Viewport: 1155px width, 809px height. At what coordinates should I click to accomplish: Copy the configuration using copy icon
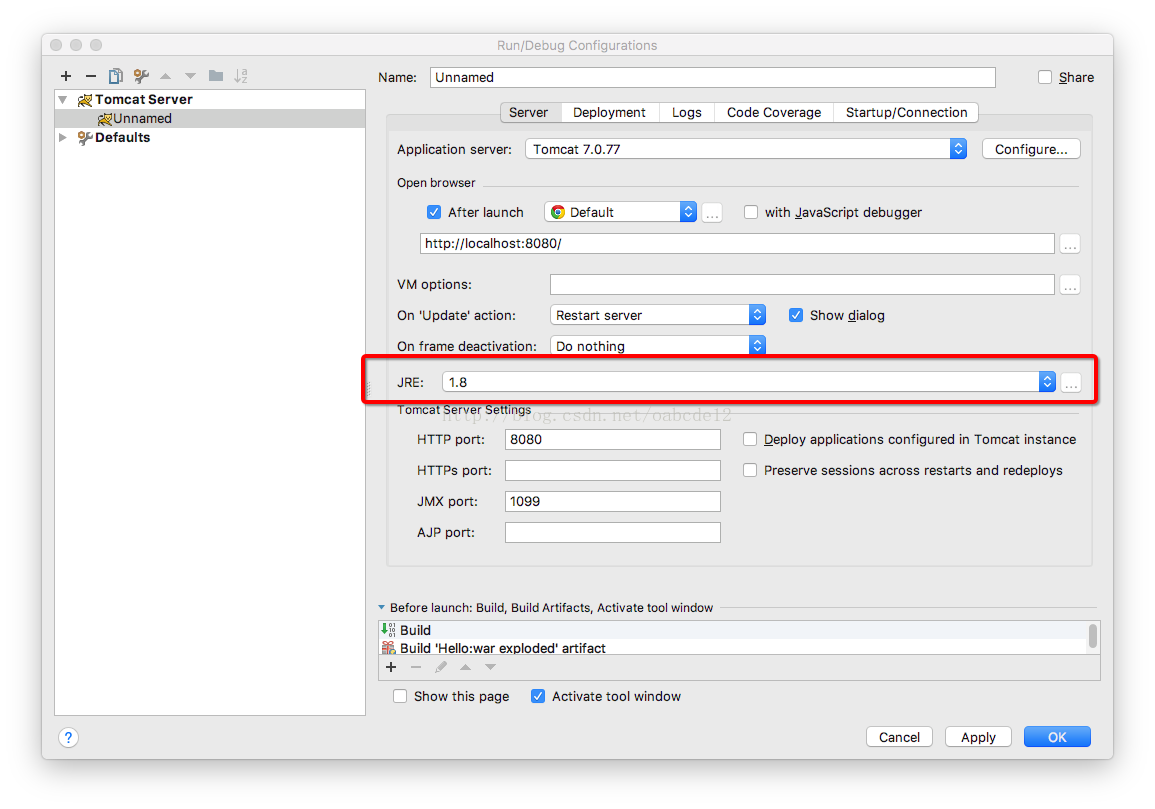[116, 76]
